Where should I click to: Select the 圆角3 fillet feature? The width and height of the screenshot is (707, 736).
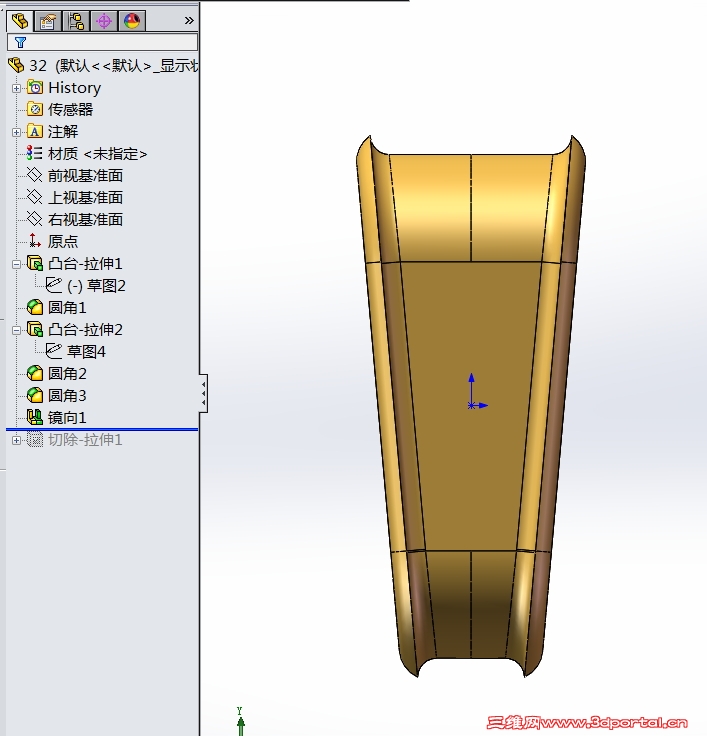[x=67, y=396]
